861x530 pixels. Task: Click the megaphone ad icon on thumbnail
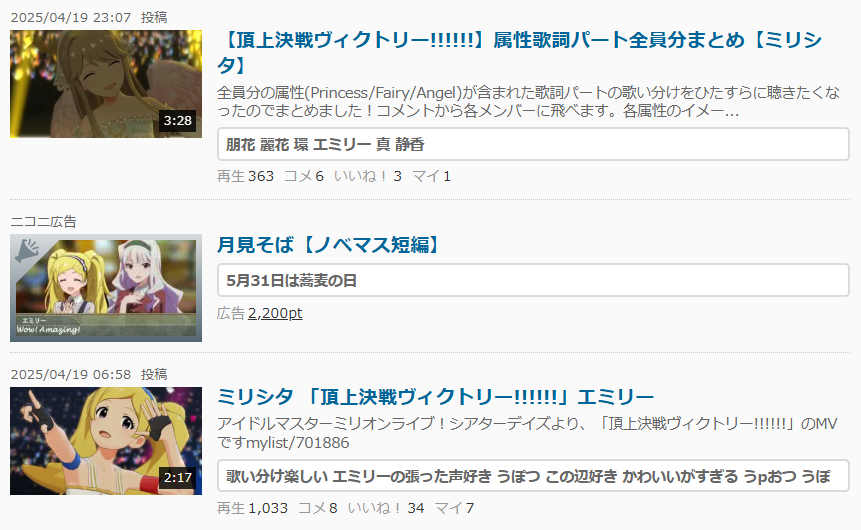[x=26, y=251]
